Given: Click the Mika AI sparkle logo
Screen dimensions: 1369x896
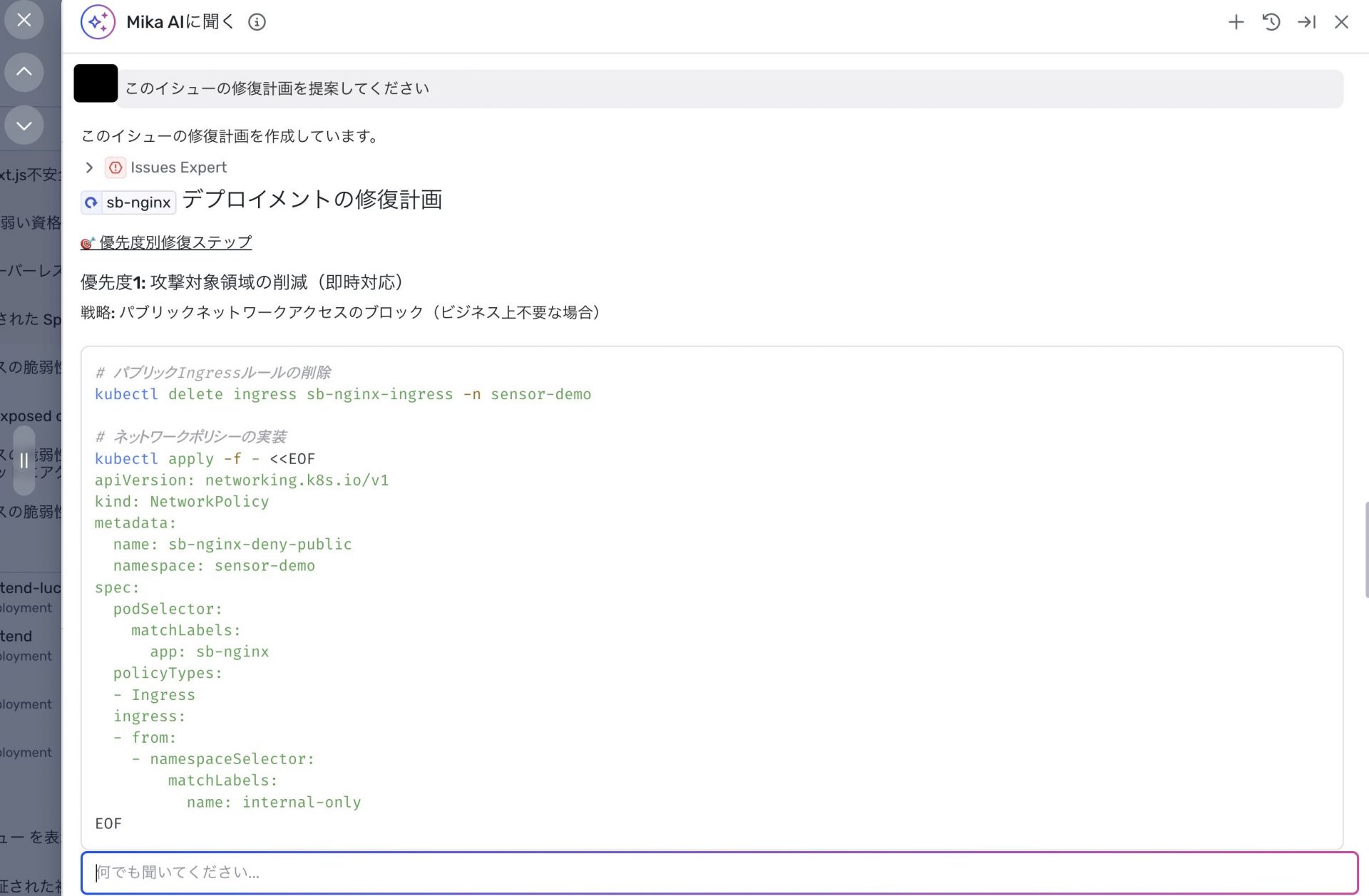Looking at the screenshot, I should click(x=98, y=22).
